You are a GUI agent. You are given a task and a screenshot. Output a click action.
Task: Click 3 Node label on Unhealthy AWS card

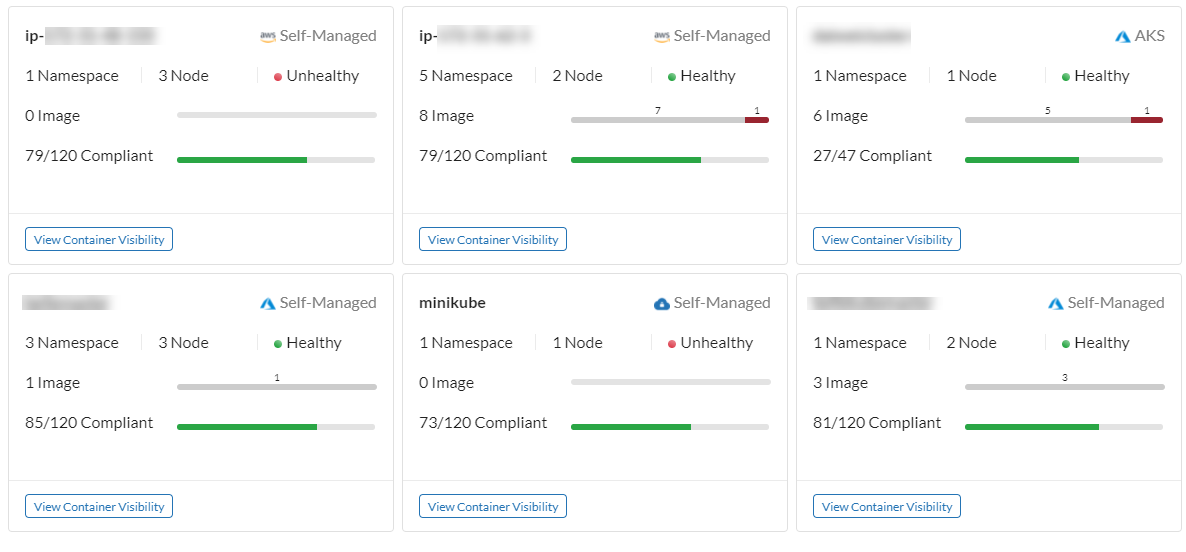pos(183,76)
